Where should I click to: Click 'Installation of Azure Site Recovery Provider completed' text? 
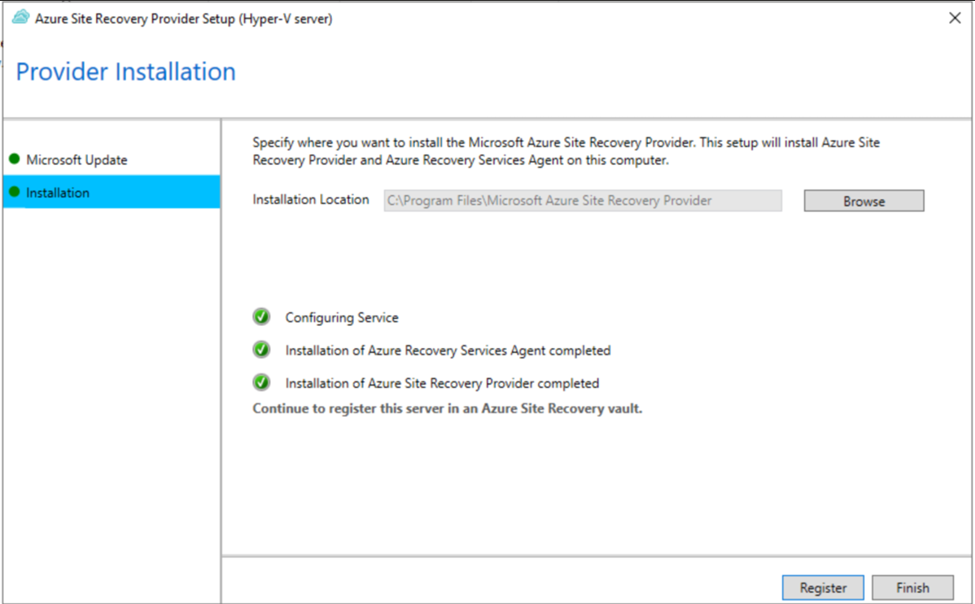point(442,383)
